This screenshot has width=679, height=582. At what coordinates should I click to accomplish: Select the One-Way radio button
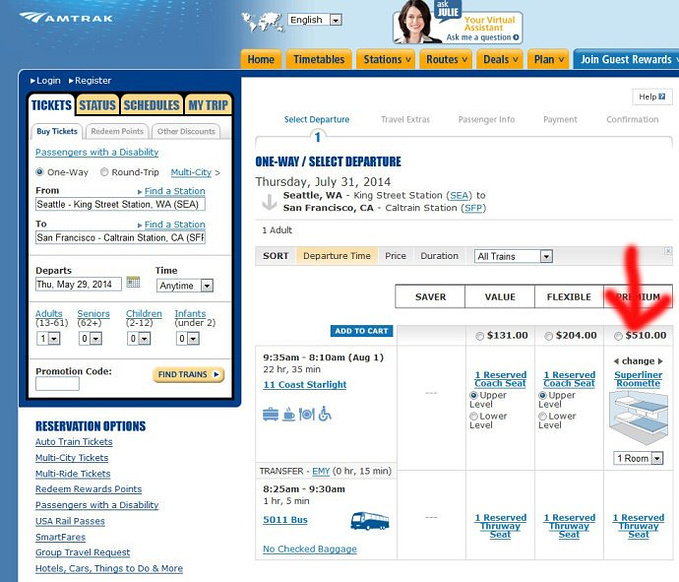[39, 172]
